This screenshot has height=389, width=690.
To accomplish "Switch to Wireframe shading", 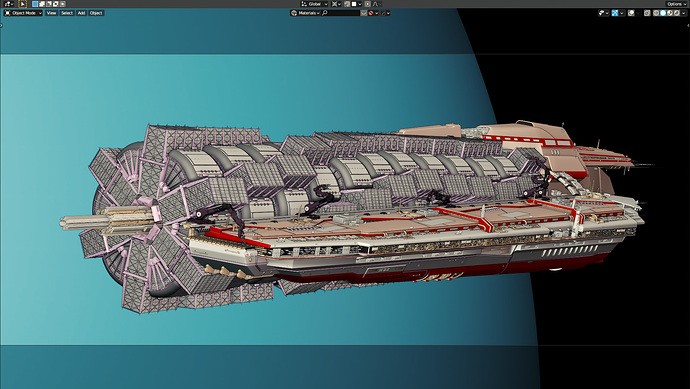I will pyautogui.click(x=656, y=13).
